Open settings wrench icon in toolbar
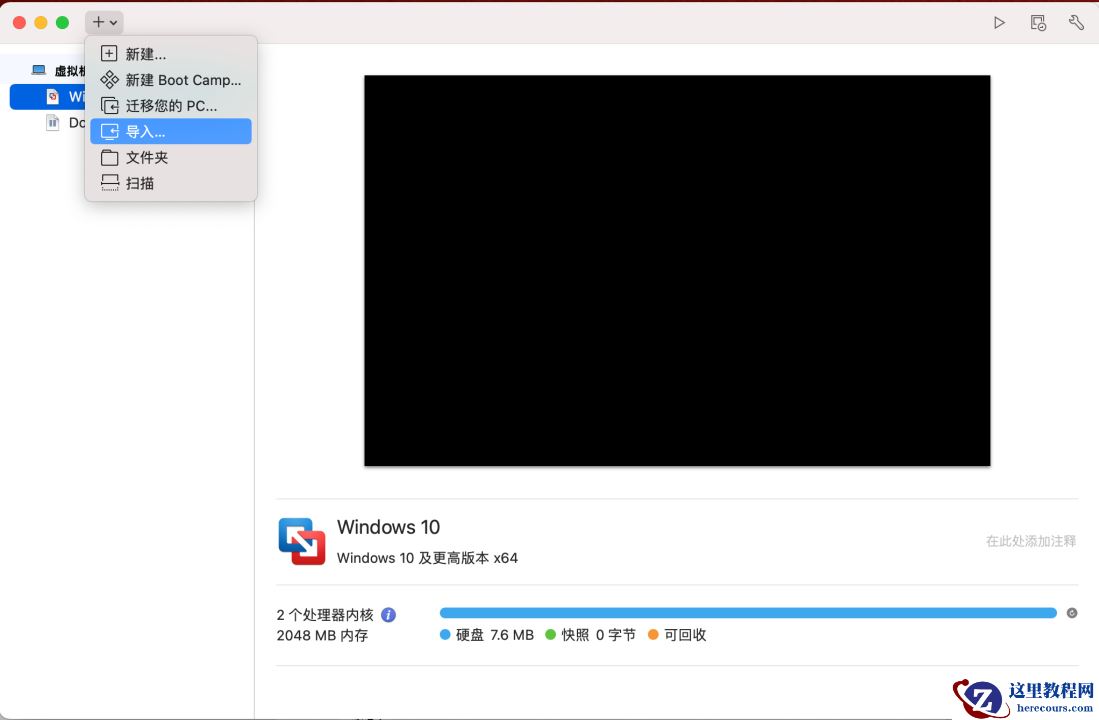 click(1076, 22)
